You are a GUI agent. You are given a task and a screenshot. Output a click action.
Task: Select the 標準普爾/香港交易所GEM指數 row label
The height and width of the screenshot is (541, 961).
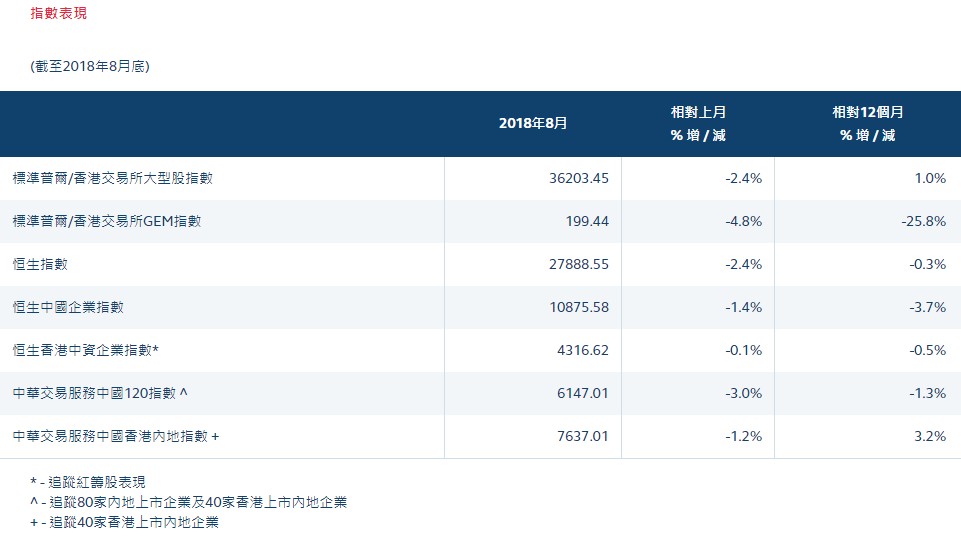(x=106, y=221)
